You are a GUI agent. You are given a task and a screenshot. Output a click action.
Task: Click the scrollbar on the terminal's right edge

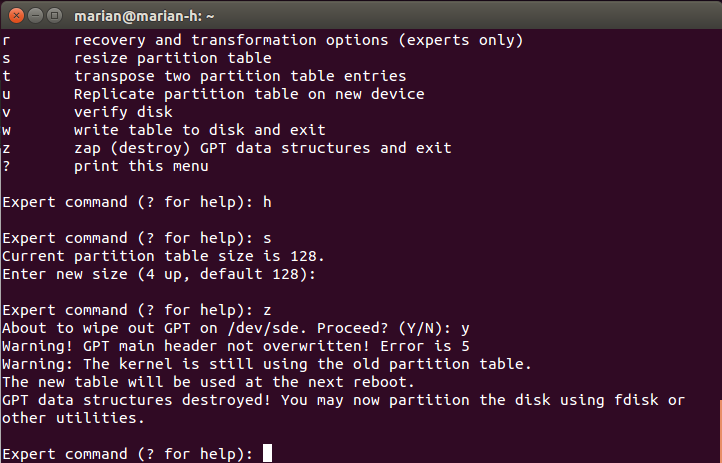720,431
